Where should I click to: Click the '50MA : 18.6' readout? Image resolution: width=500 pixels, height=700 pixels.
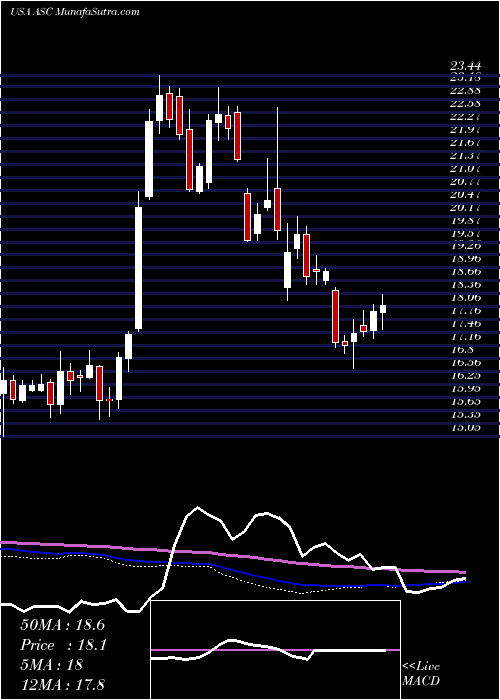[x=62, y=625]
